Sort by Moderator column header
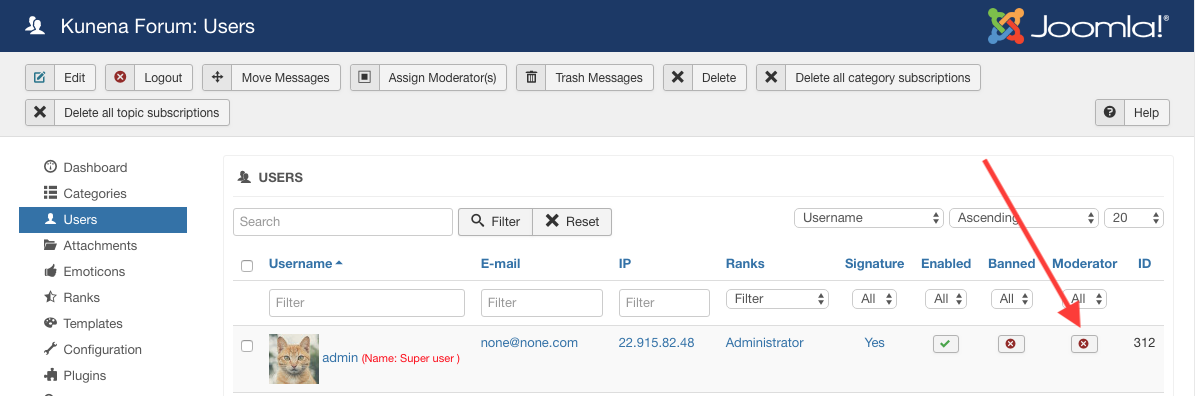The width and height of the screenshot is (1195, 396). pos(1084,263)
